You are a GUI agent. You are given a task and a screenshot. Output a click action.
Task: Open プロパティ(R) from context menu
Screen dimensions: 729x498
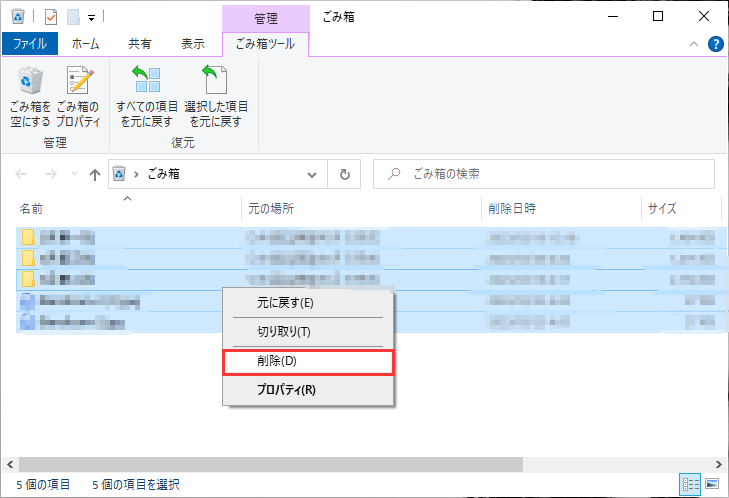(308, 390)
